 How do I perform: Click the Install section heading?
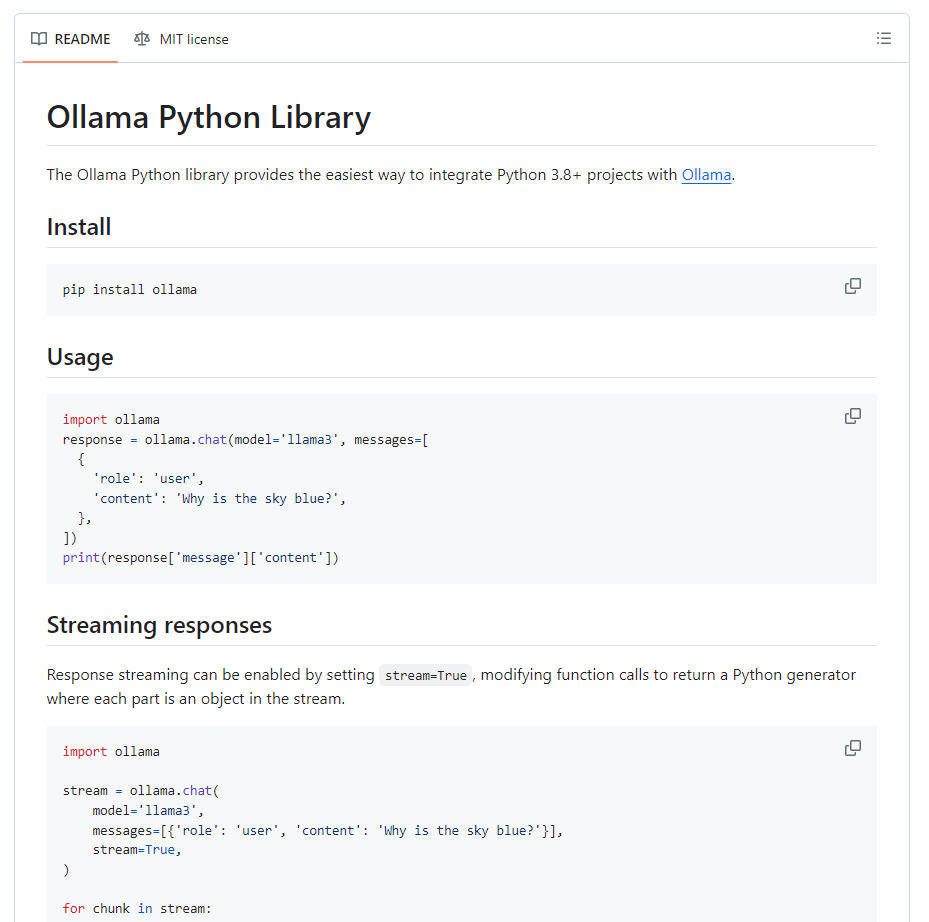click(x=79, y=227)
